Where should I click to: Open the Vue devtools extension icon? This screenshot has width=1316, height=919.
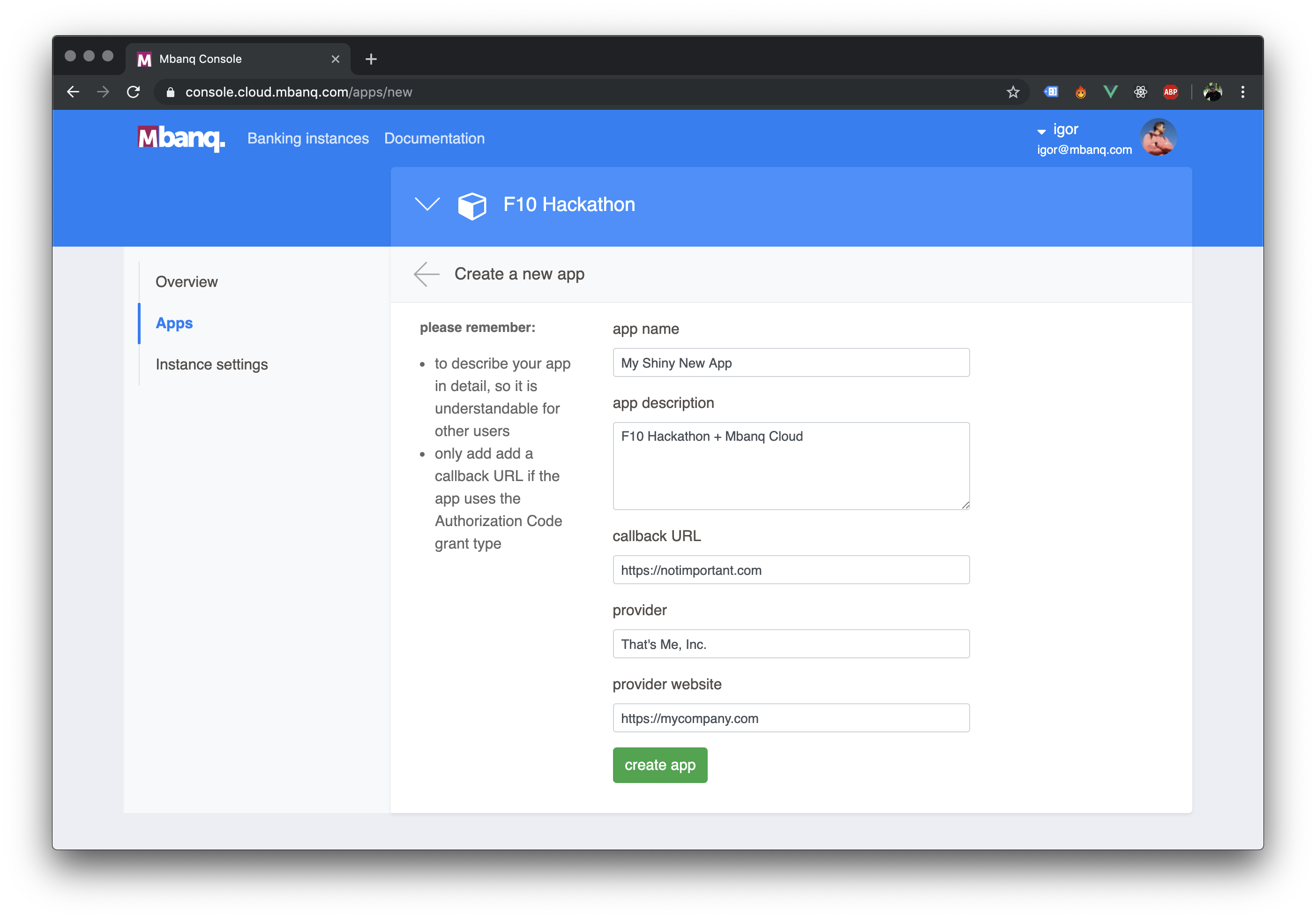coord(1110,92)
